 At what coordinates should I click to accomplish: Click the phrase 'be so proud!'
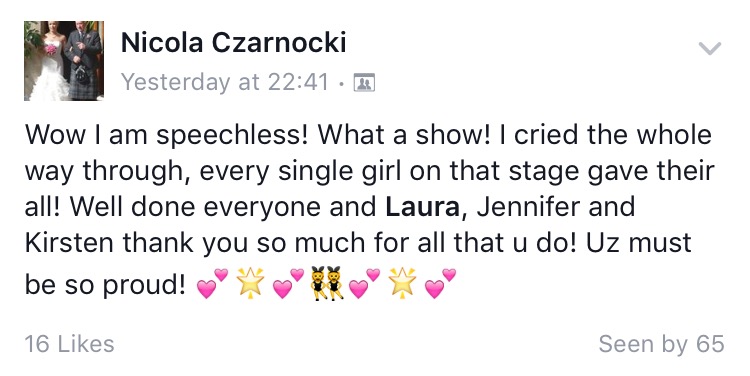(x=105, y=285)
